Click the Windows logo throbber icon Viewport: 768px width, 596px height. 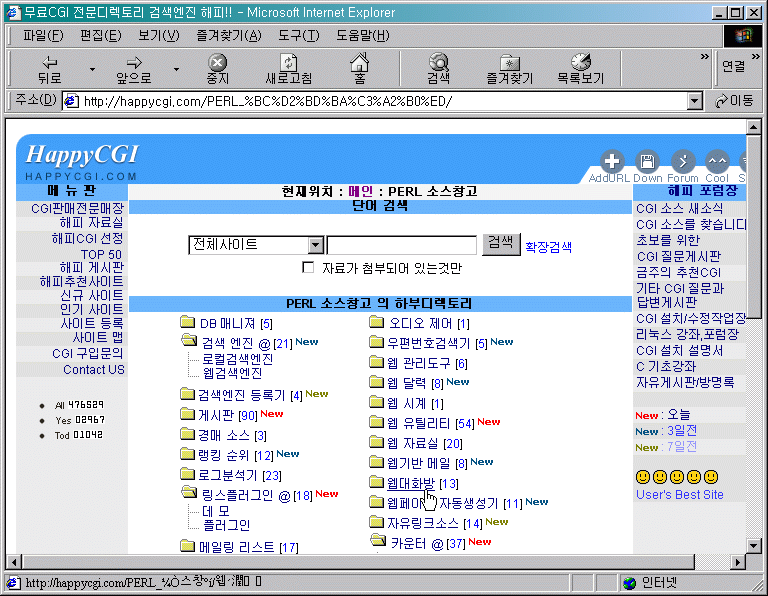point(743,35)
